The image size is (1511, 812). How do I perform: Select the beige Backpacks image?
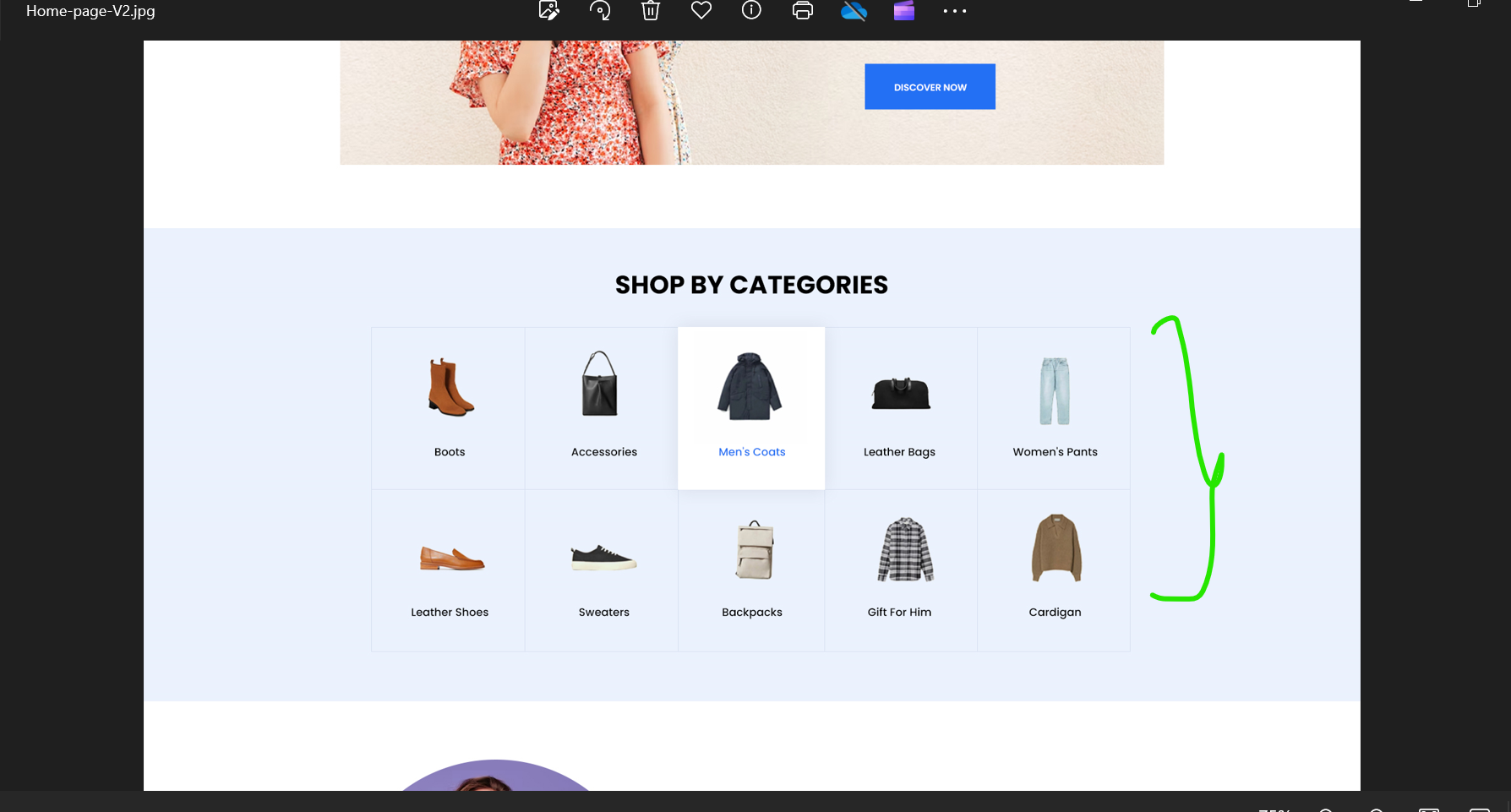coord(755,549)
